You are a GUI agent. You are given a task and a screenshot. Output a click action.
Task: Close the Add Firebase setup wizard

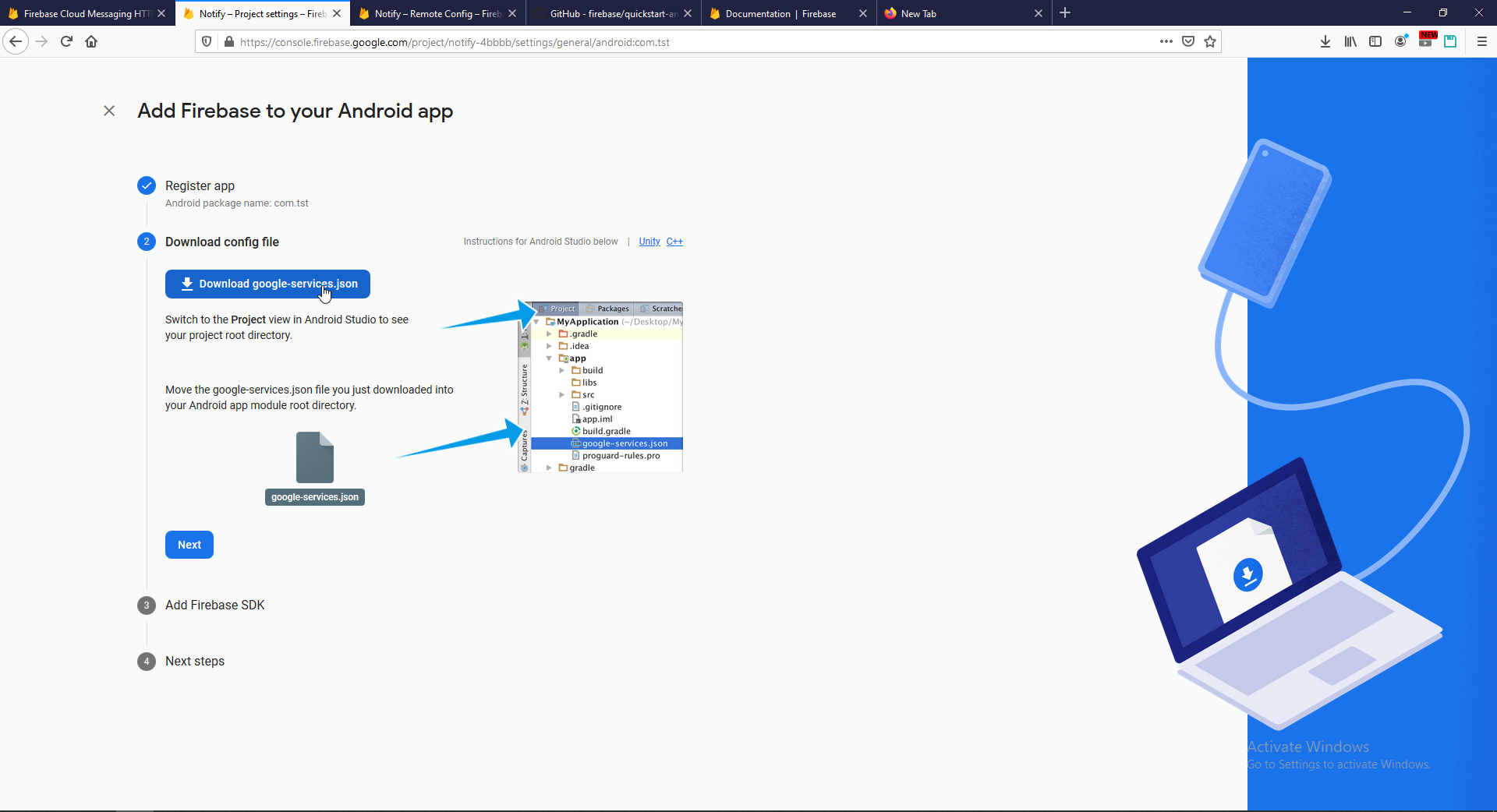109,111
